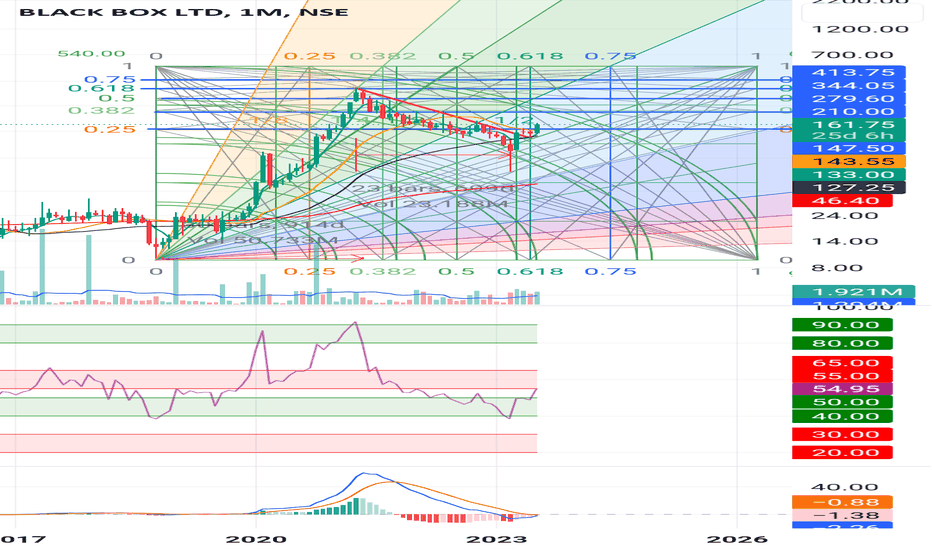Click the green 540.00 Gann box label
The width and height of the screenshot is (932, 550).
point(92,54)
